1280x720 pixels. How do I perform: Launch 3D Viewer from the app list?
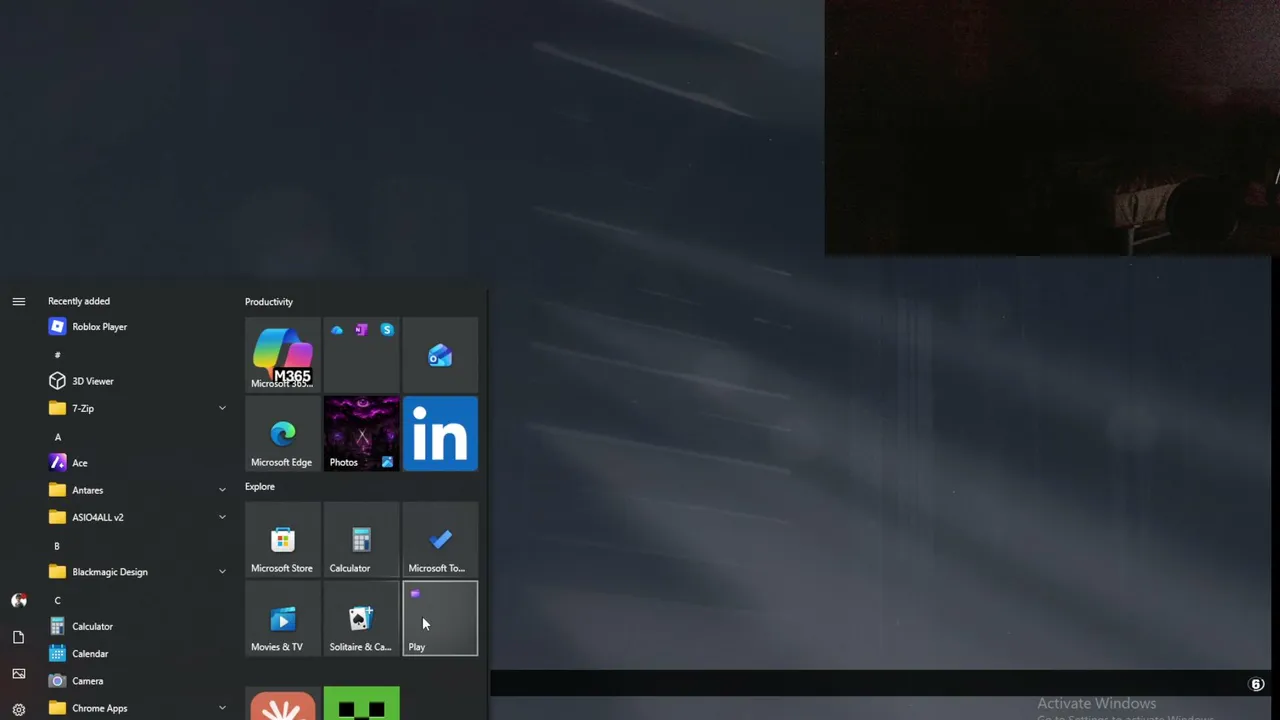tap(137, 381)
